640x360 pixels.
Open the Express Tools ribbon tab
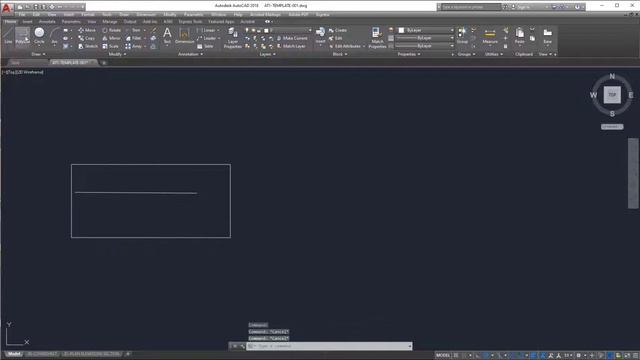[x=190, y=22]
